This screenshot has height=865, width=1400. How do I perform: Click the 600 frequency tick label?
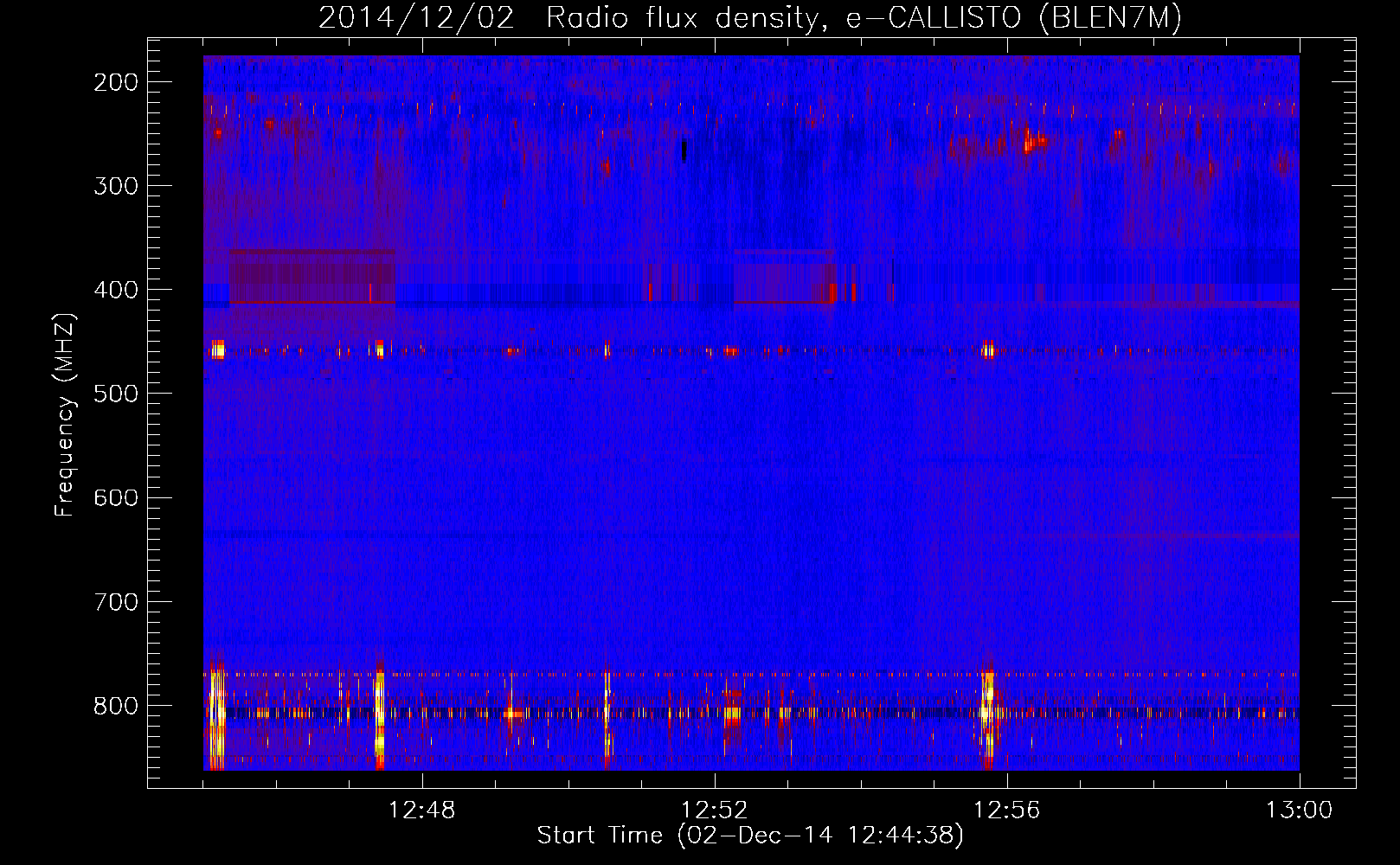click(x=116, y=497)
